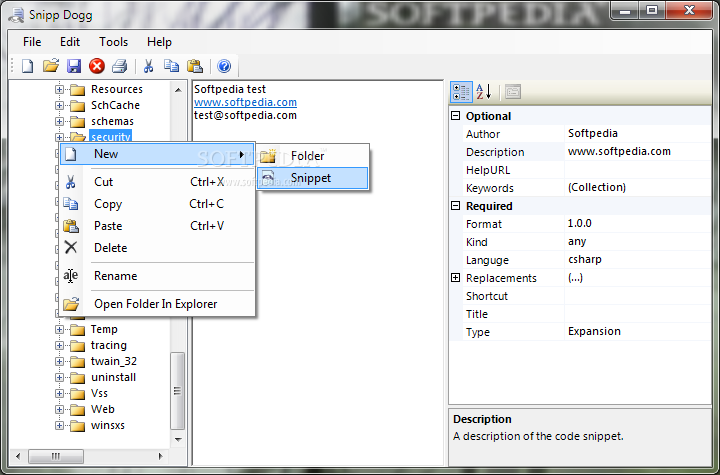Click the New file toolbar icon
Viewport: 720px width, 475px height.
(x=28, y=66)
